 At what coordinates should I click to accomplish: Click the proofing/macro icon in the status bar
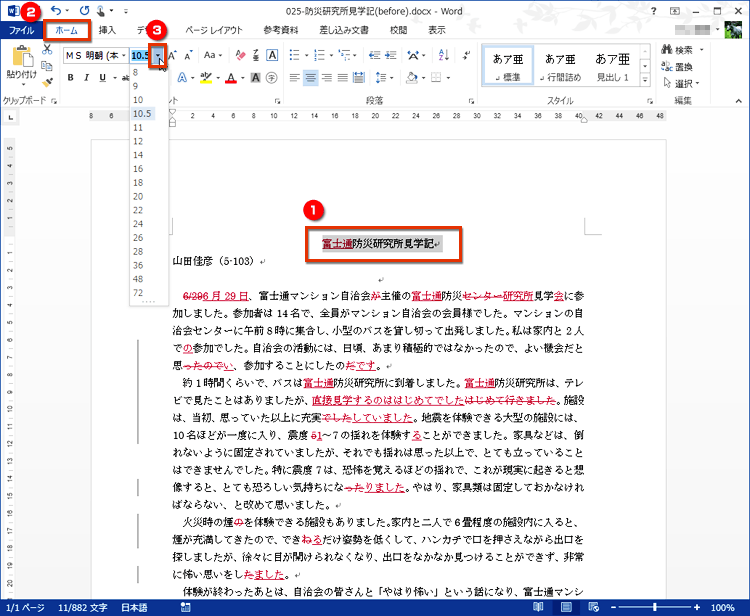(185, 607)
